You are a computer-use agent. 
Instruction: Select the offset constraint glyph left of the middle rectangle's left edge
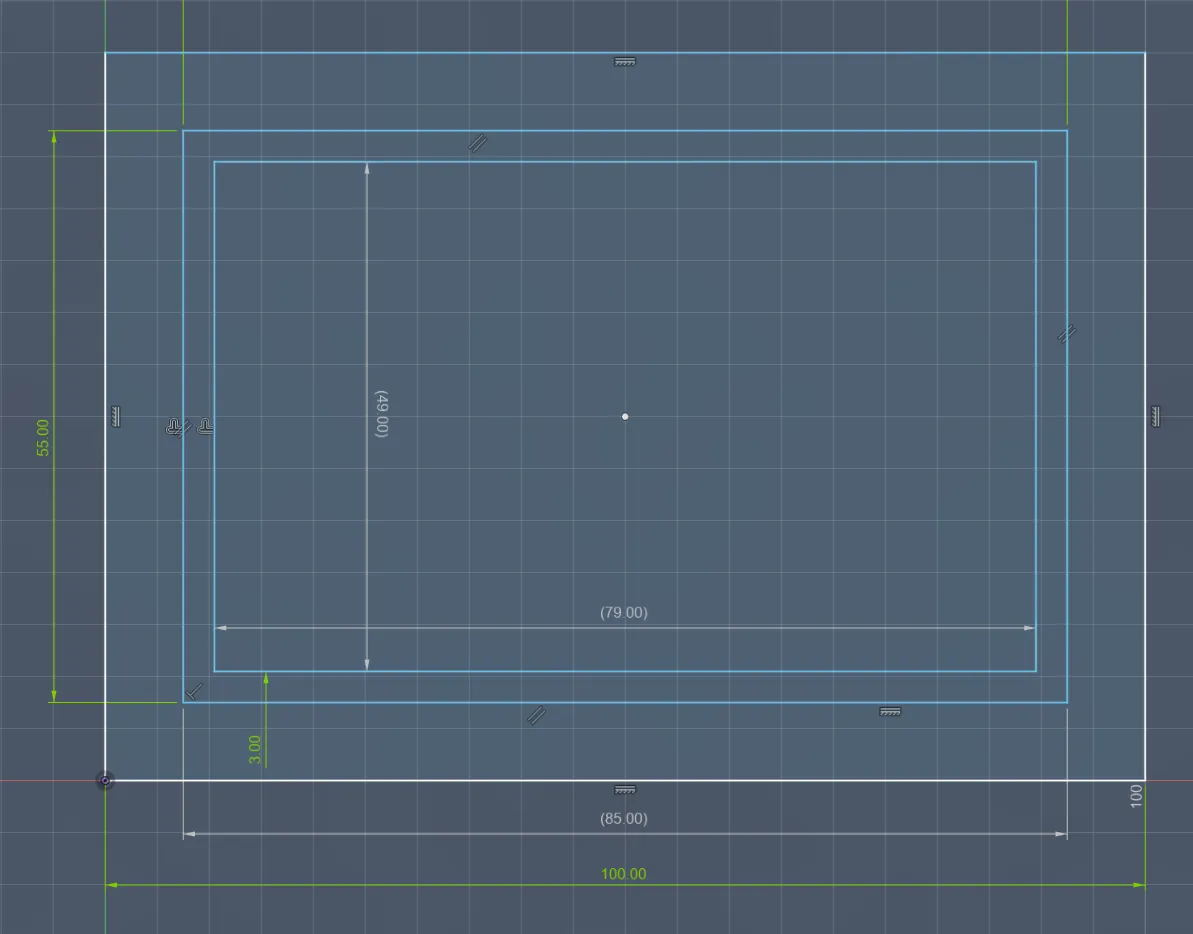173,427
